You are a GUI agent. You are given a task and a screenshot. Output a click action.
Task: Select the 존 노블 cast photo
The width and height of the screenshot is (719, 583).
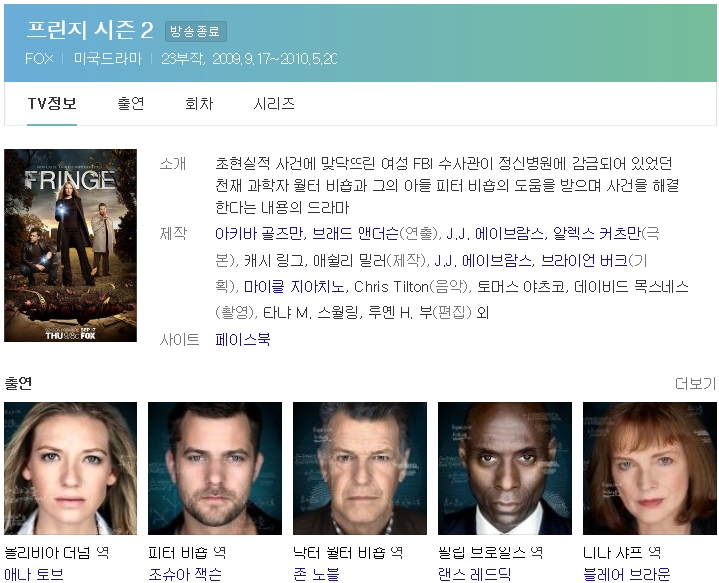pos(359,468)
